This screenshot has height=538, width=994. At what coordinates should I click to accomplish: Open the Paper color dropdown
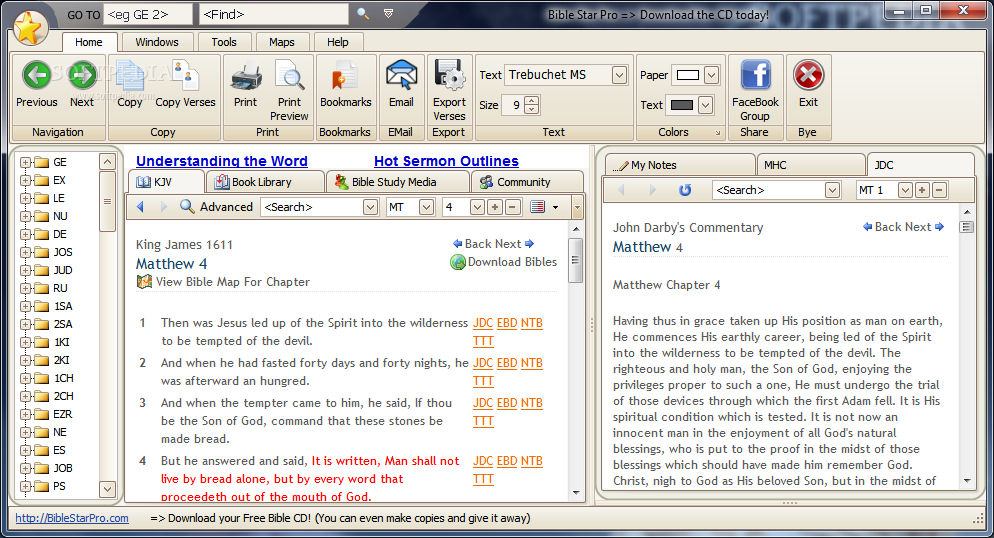pos(711,75)
